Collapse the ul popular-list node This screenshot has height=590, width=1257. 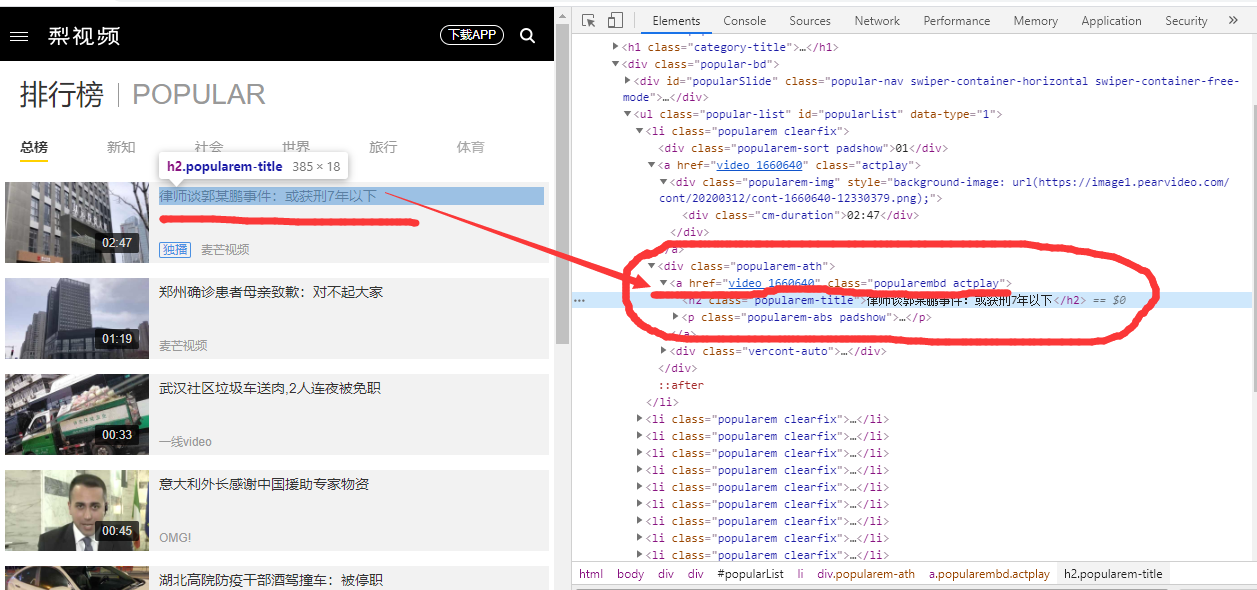click(x=628, y=114)
